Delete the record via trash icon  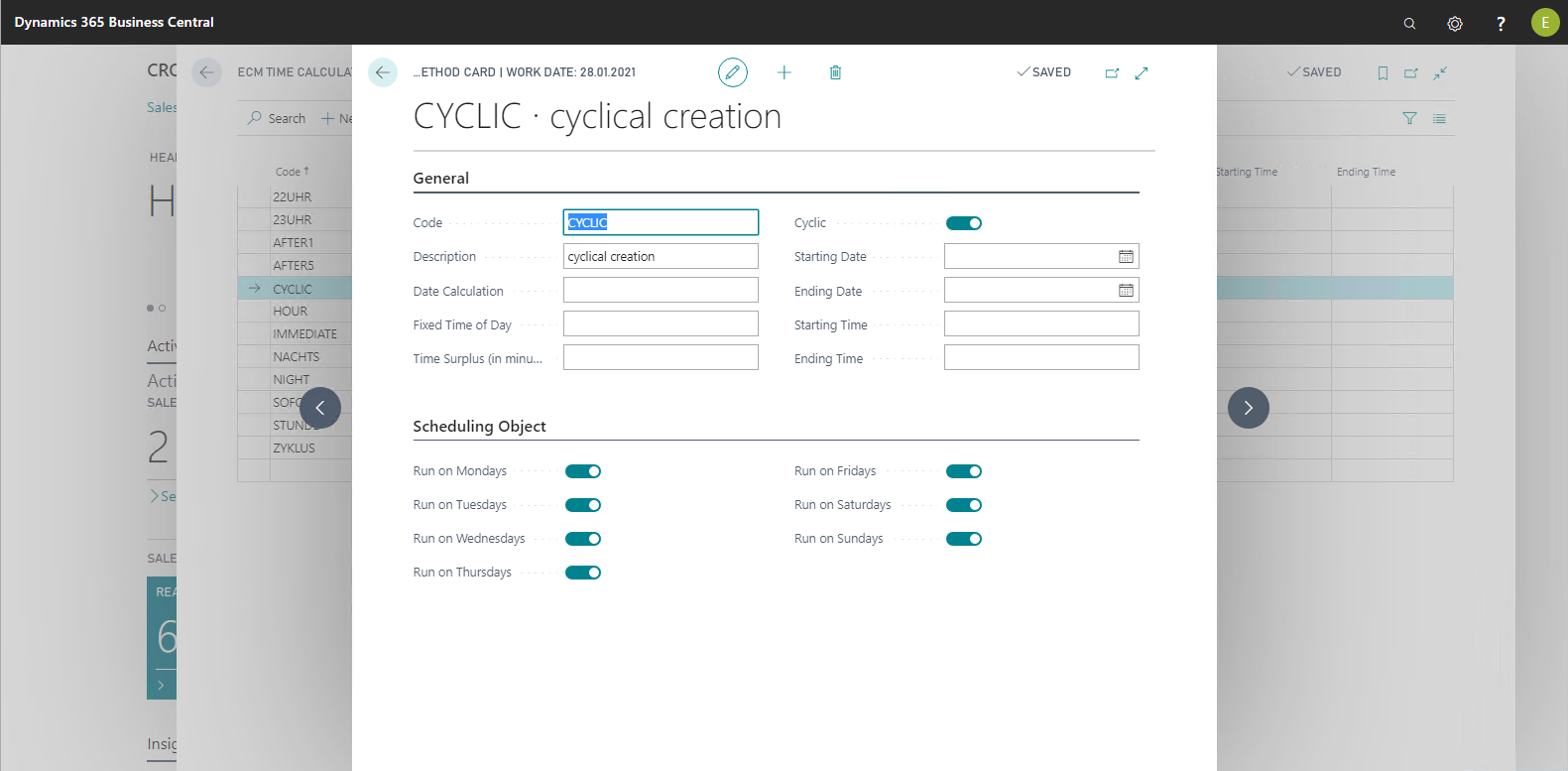[835, 72]
